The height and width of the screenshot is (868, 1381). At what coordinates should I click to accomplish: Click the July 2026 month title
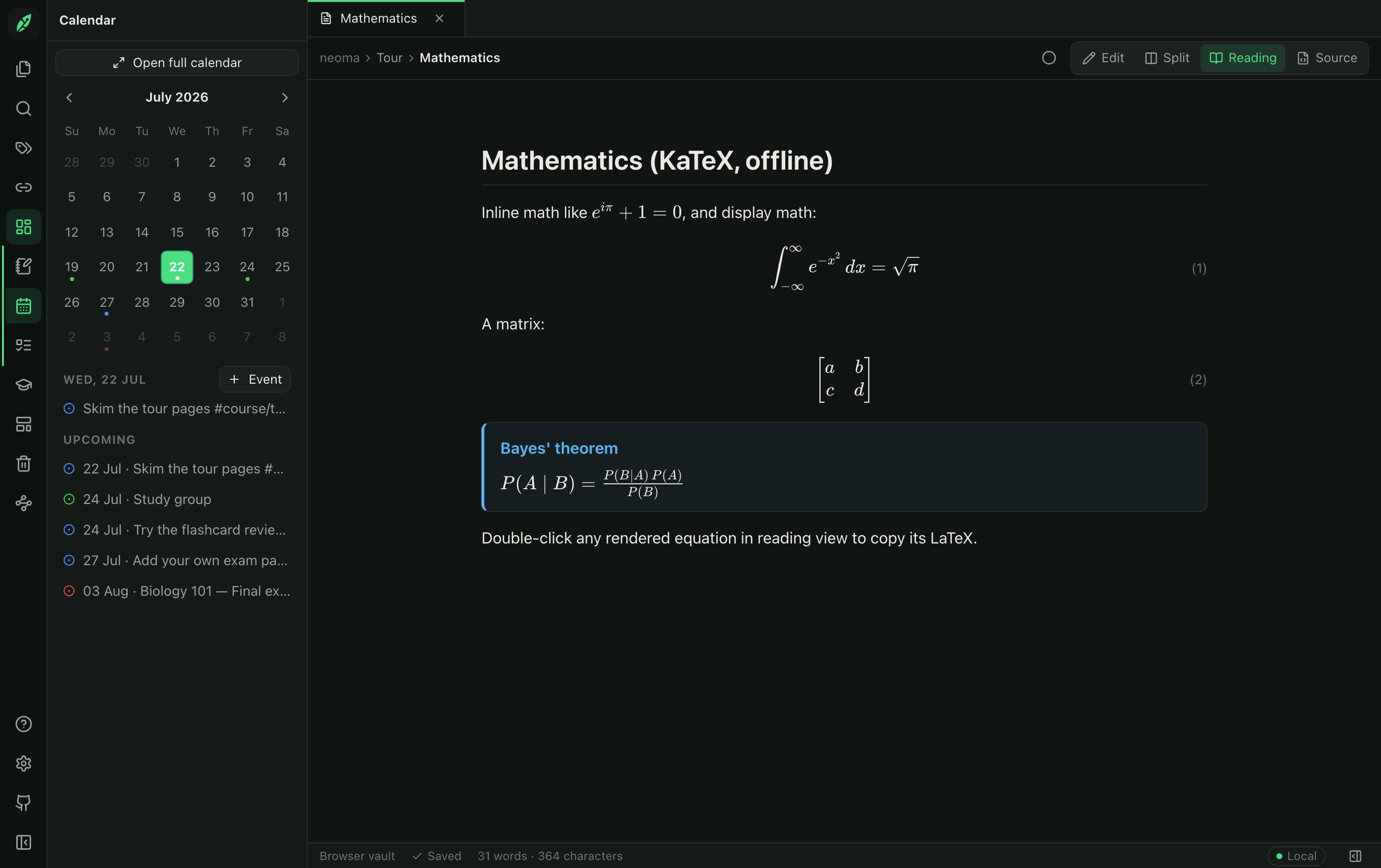click(x=177, y=98)
